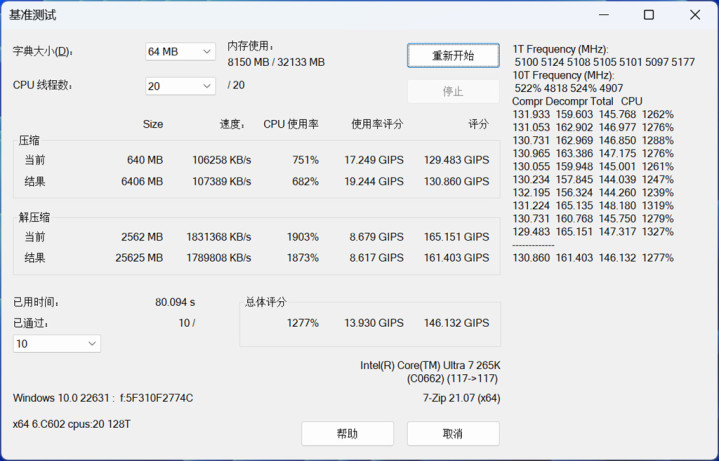Close the 基准测试 window
The width and height of the screenshot is (719, 461).
(695, 15)
